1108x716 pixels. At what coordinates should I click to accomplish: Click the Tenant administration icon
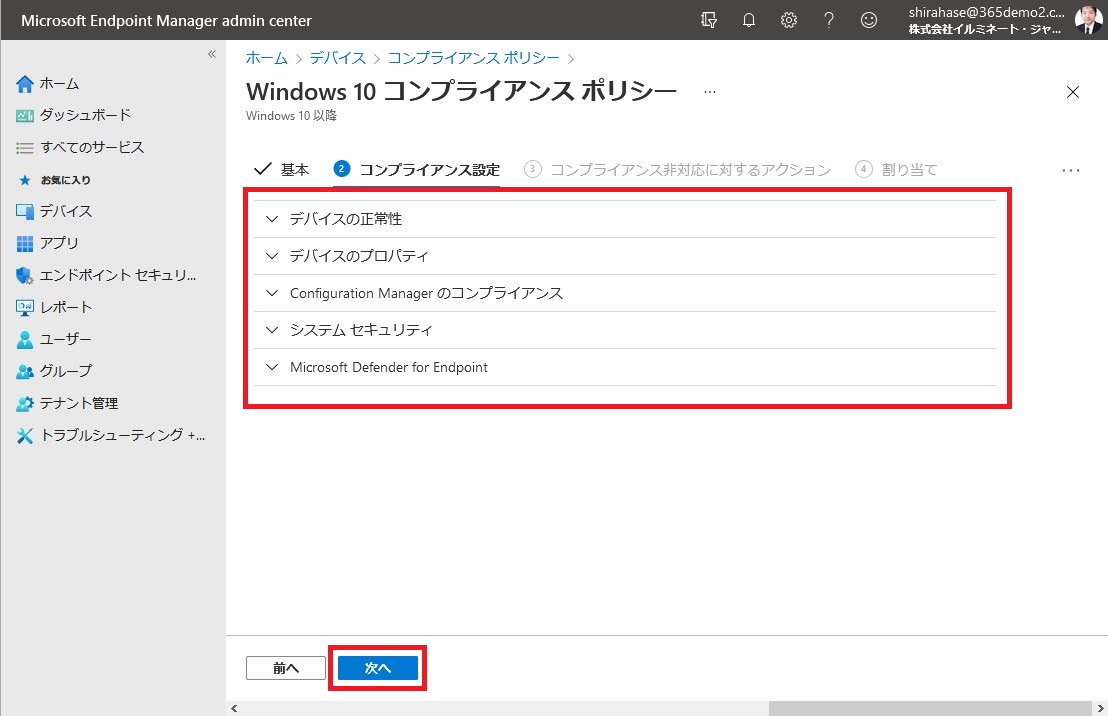[25, 404]
